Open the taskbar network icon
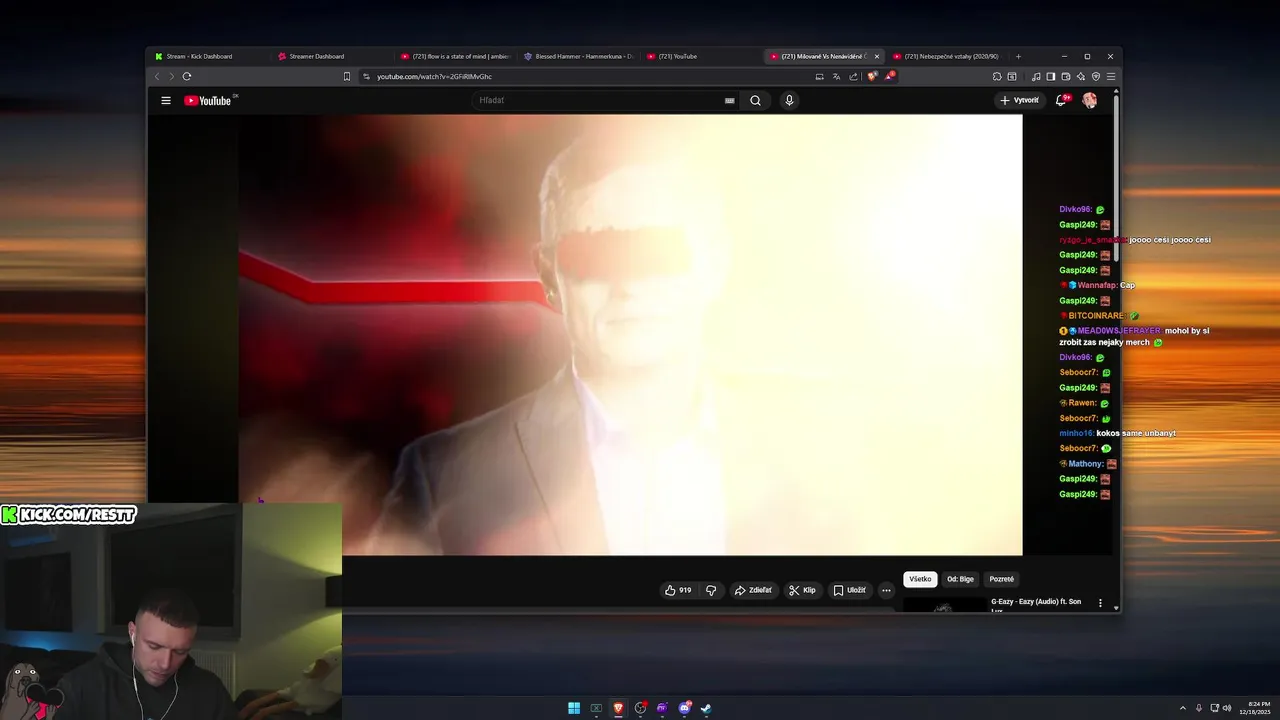The image size is (1280, 720). coord(1214,708)
